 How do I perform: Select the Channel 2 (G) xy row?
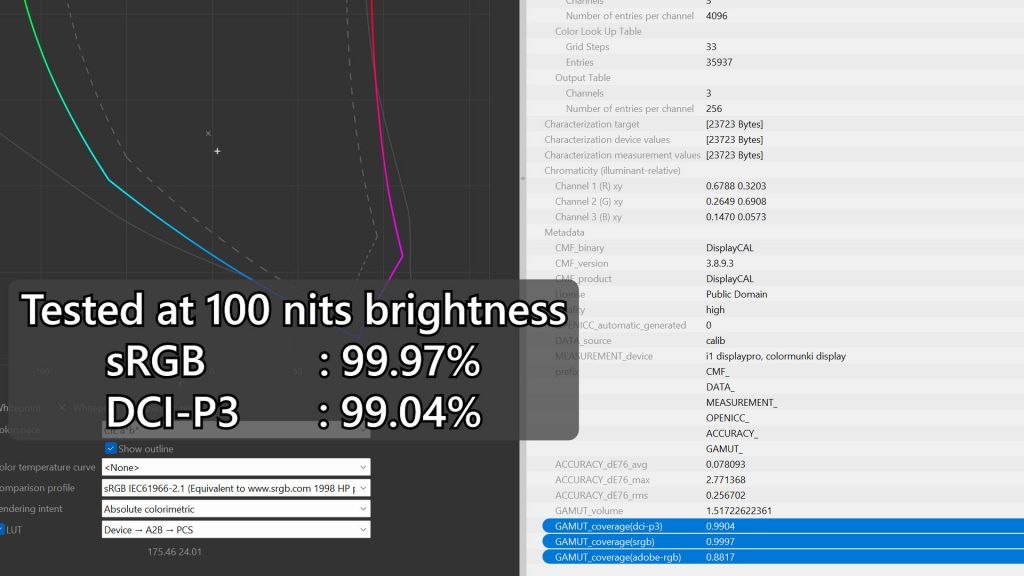coord(775,201)
